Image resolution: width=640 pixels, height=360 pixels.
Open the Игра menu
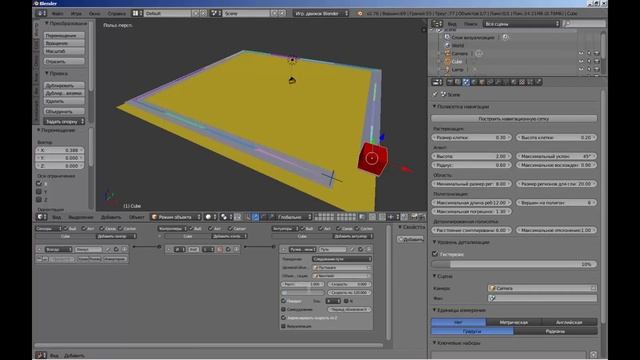tap(76, 13)
